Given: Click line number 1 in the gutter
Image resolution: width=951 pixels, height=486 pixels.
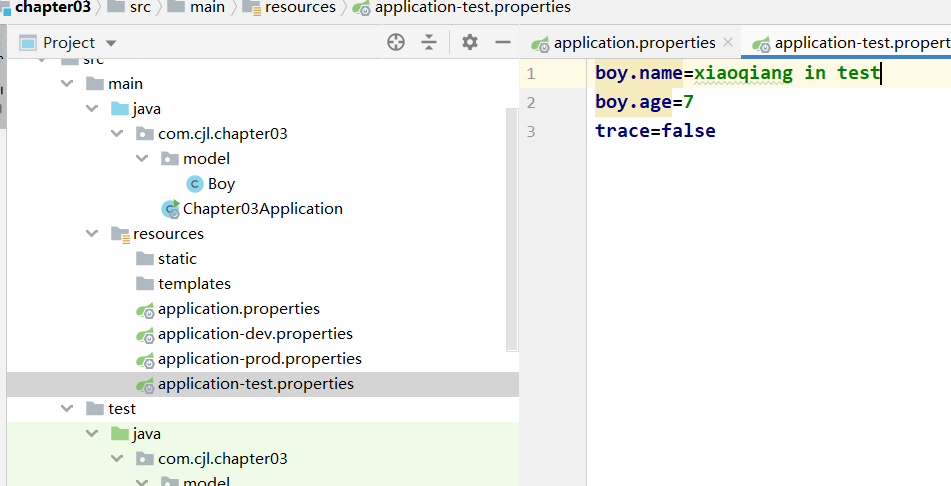Looking at the screenshot, I should 531,73.
